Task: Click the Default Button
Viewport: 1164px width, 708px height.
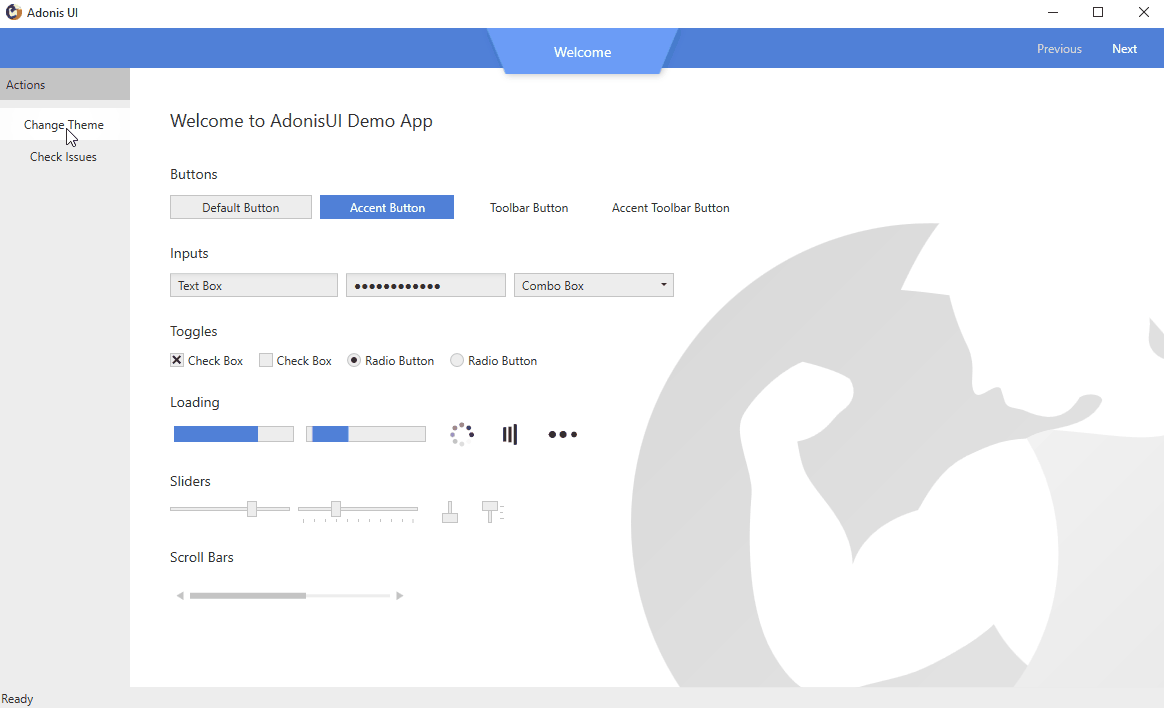Action: [241, 207]
